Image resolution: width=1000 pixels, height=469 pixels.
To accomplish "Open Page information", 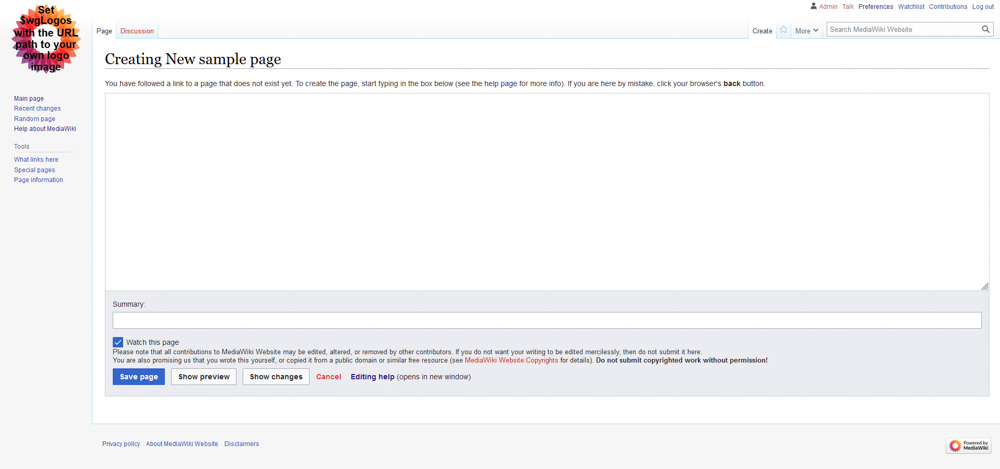I will pos(38,180).
